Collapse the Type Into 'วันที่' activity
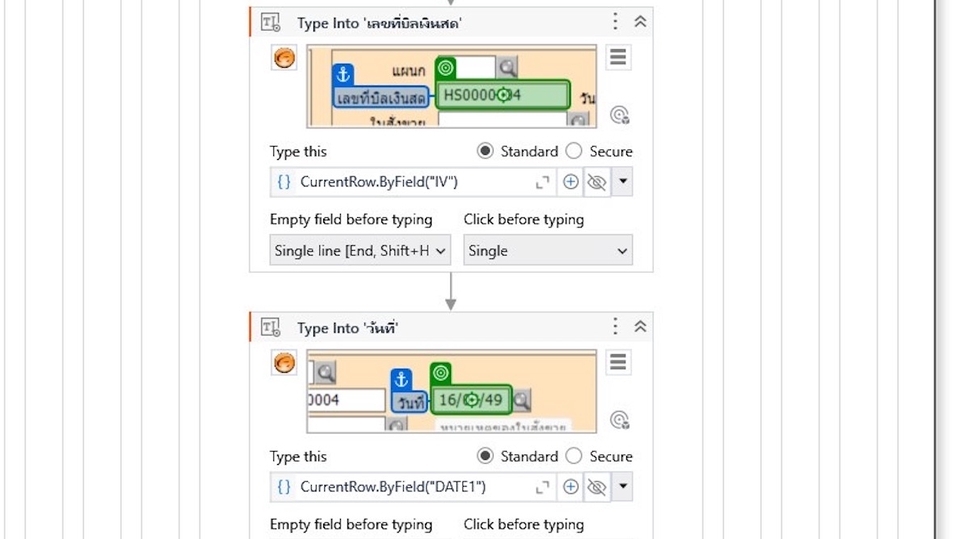The image size is (960, 539). point(640,327)
